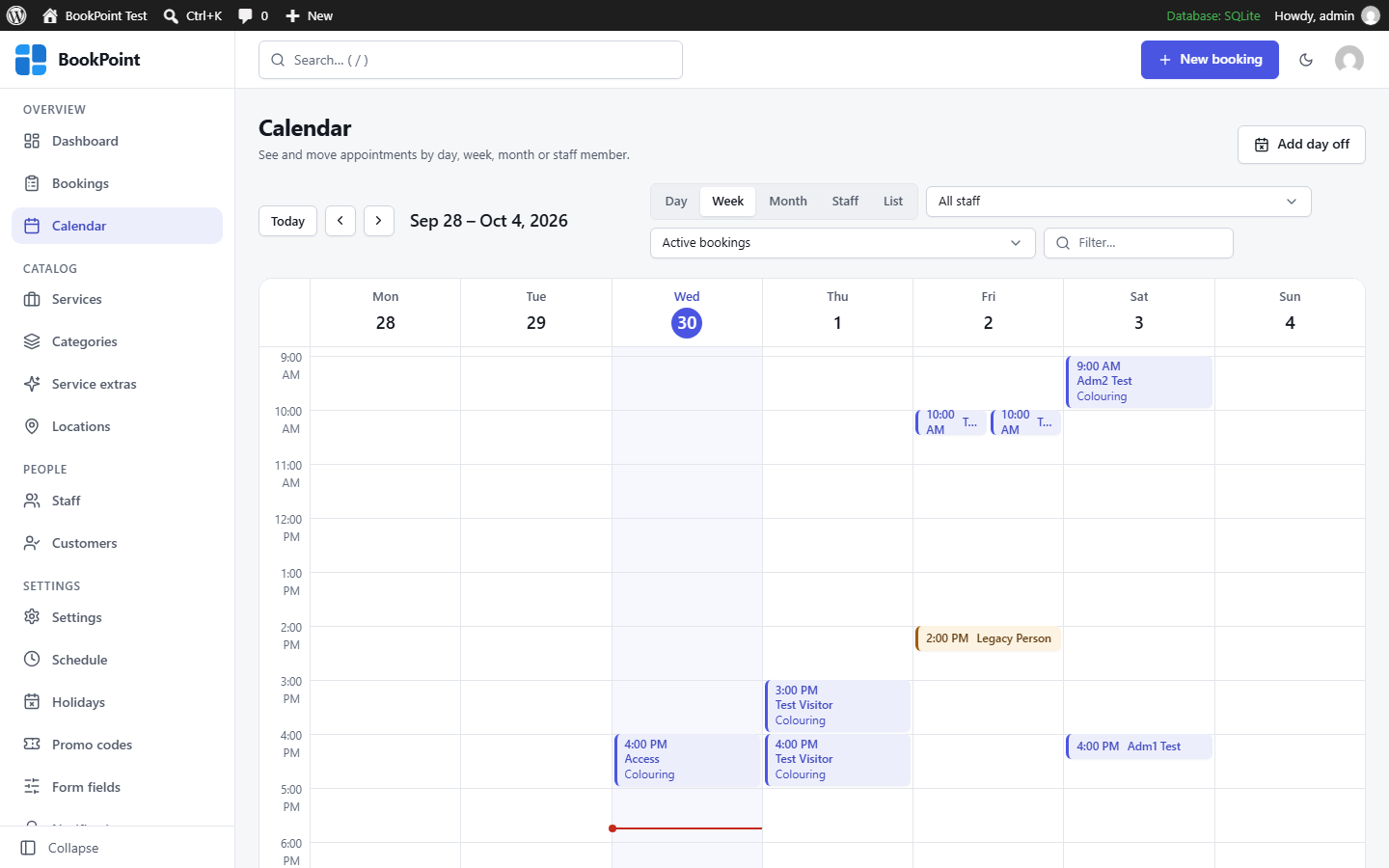Open the 2:00 PM Legacy Person booking
1389x868 pixels.
pyautogui.click(x=988, y=638)
